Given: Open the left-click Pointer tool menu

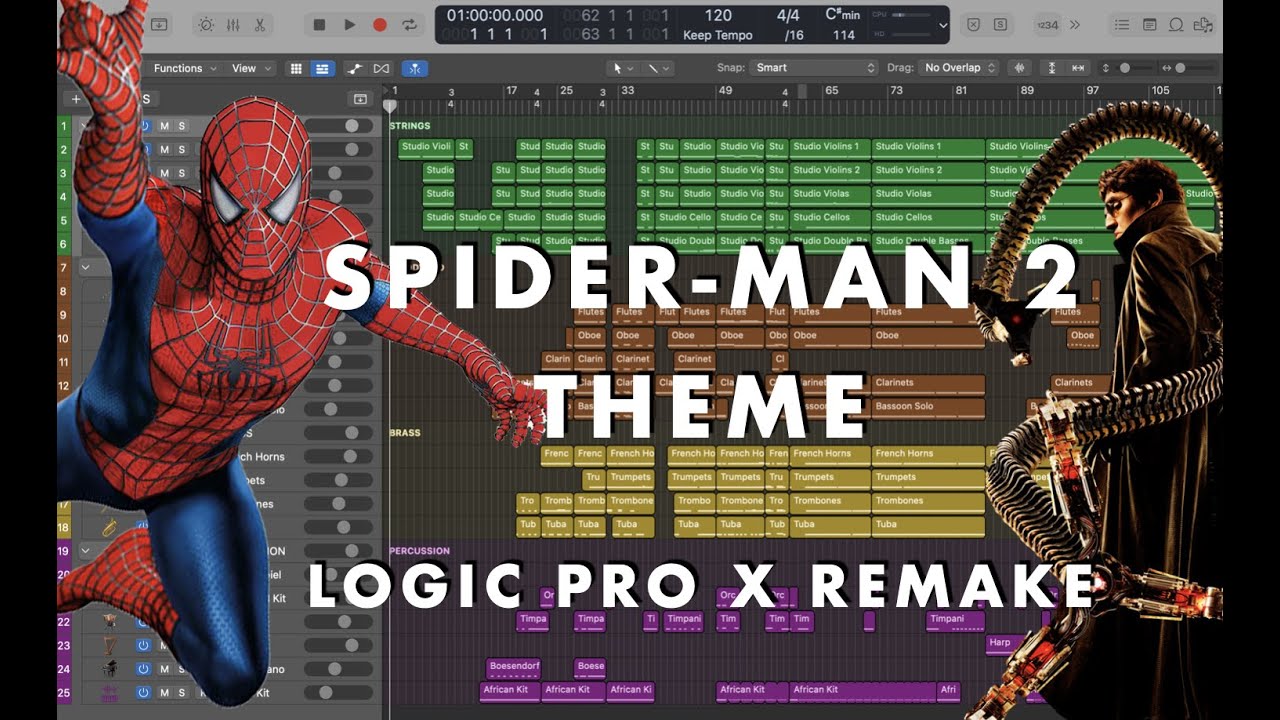Looking at the screenshot, I should [x=624, y=68].
